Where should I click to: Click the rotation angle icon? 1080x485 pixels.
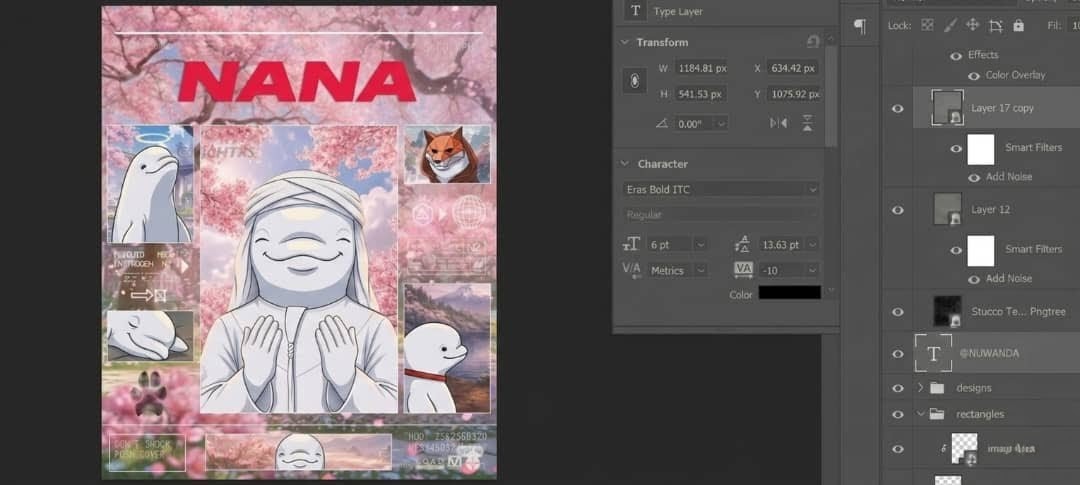[661, 123]
